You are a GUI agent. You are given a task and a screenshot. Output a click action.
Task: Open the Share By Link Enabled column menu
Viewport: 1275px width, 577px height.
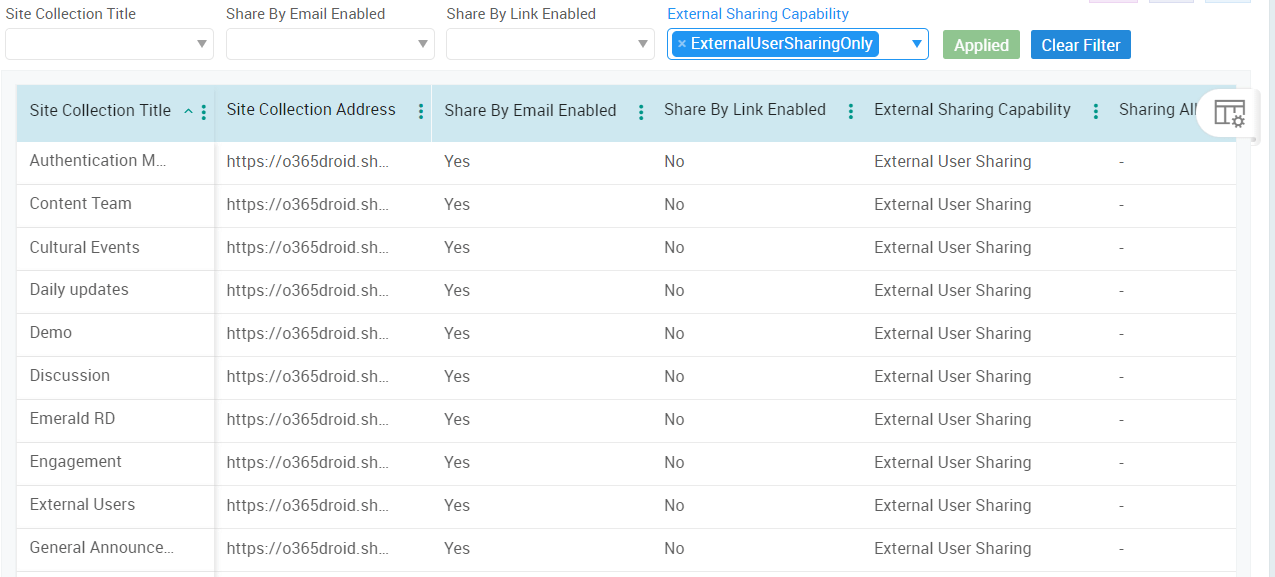(x=850, y=111)
